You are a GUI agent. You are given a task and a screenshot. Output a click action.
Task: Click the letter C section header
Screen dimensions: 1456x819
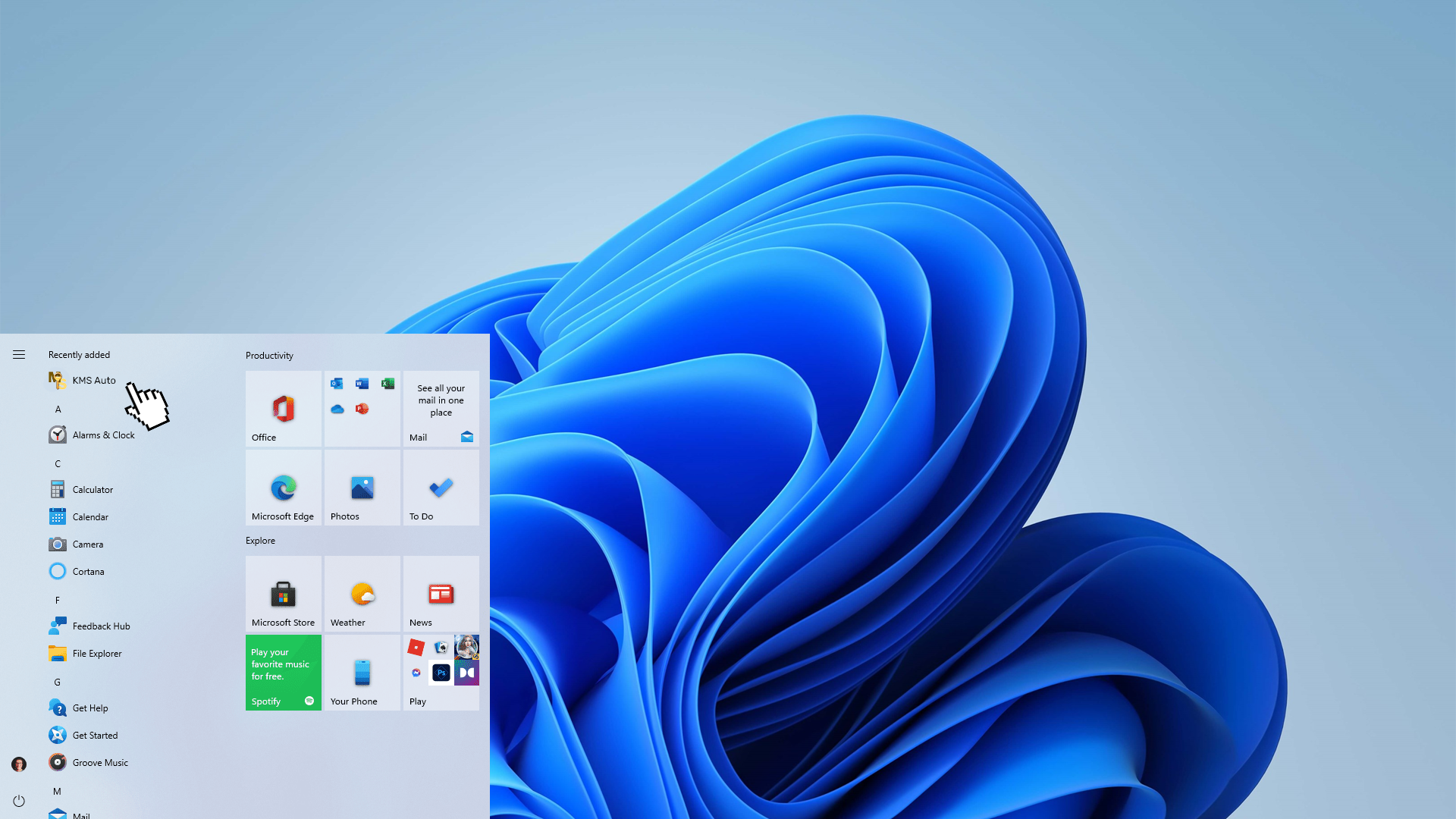pyautogui.click(x=58, y=463)
